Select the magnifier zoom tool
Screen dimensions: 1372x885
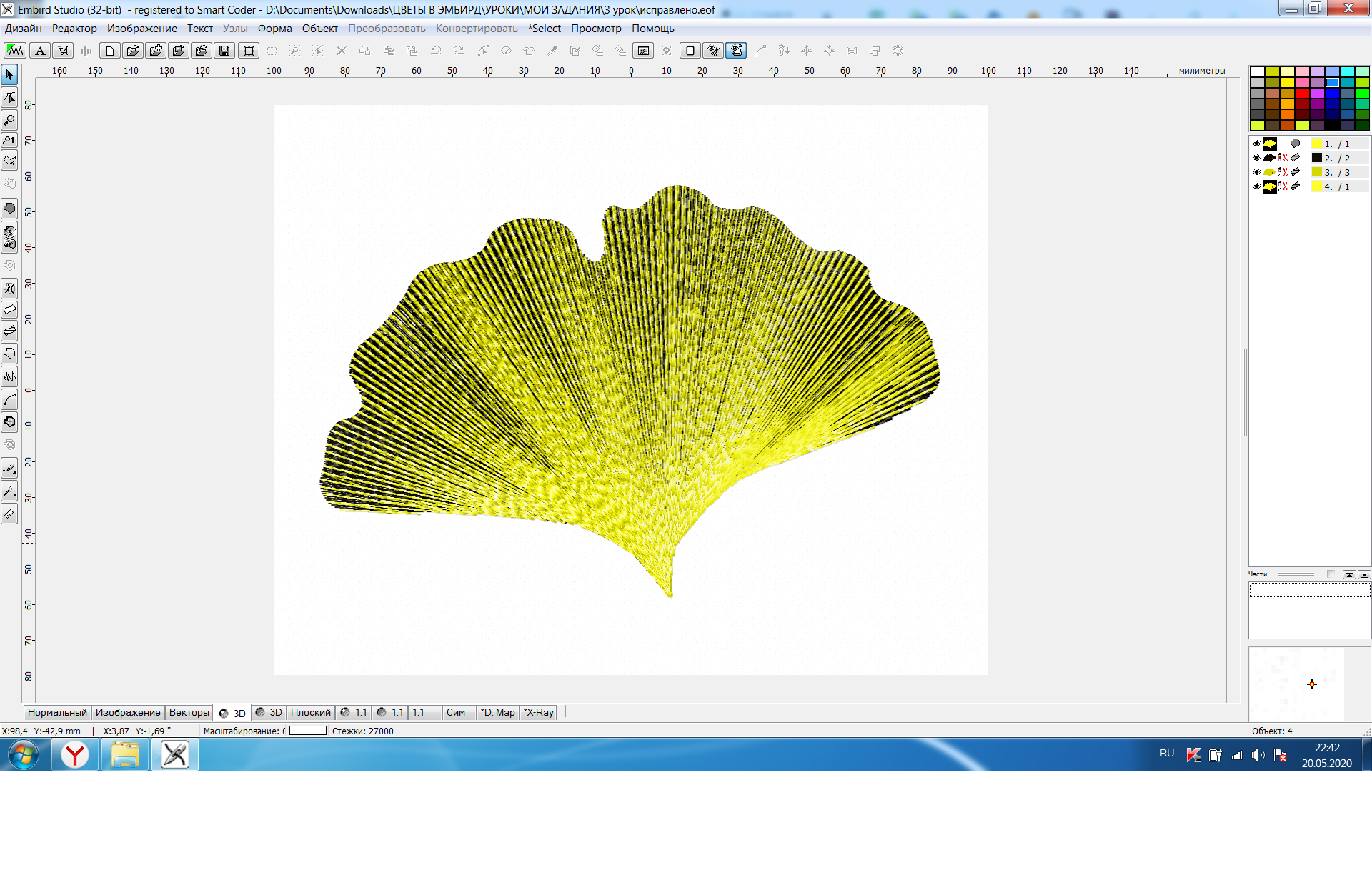tap(9, 120)
